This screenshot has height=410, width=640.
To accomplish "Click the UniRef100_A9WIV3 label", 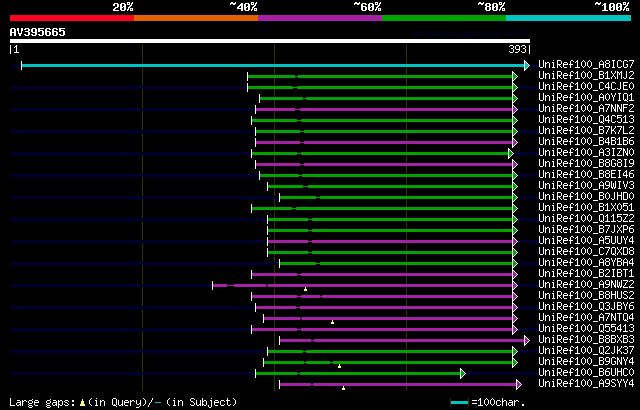I will pyautogui.click(x=586, y=185).
